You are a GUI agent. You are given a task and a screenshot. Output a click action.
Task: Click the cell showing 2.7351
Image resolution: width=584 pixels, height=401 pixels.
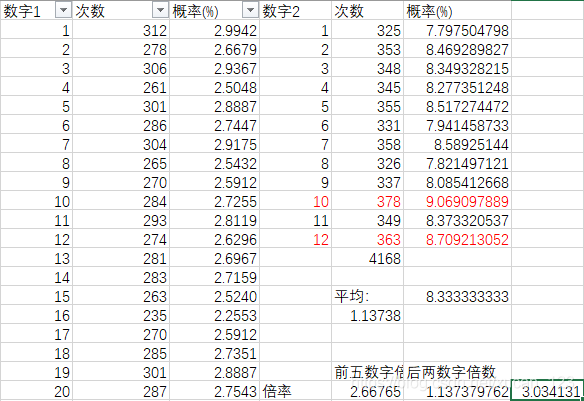coord(215,353)
